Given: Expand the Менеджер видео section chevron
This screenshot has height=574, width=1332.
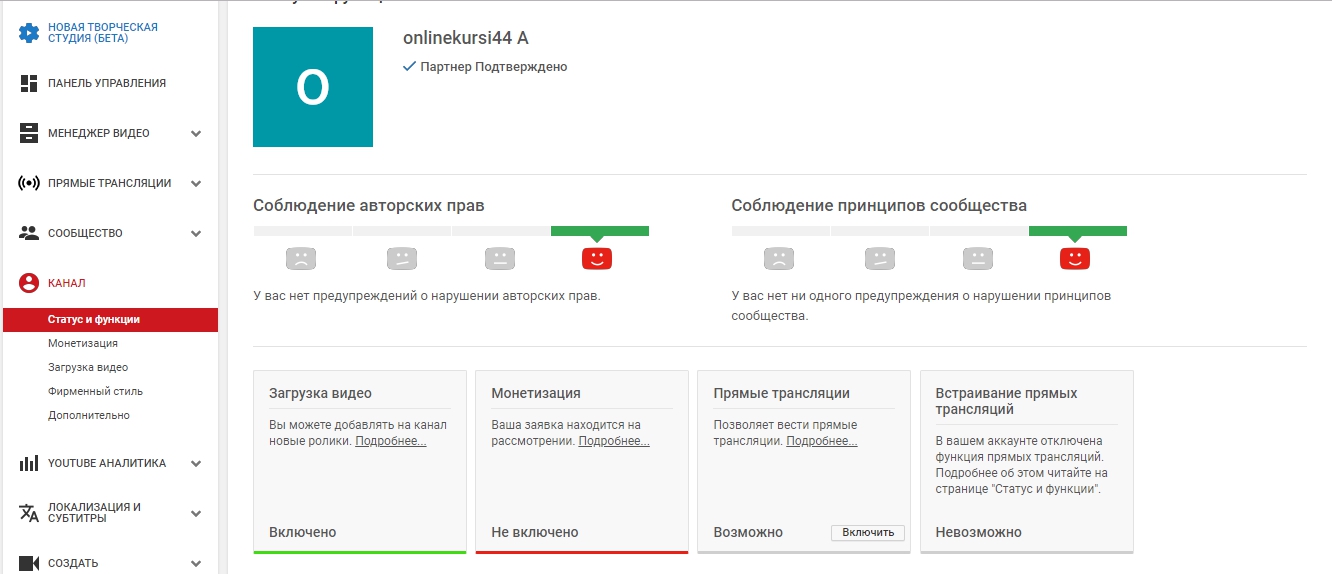Looking at the screenshot, I should (196, 133).
